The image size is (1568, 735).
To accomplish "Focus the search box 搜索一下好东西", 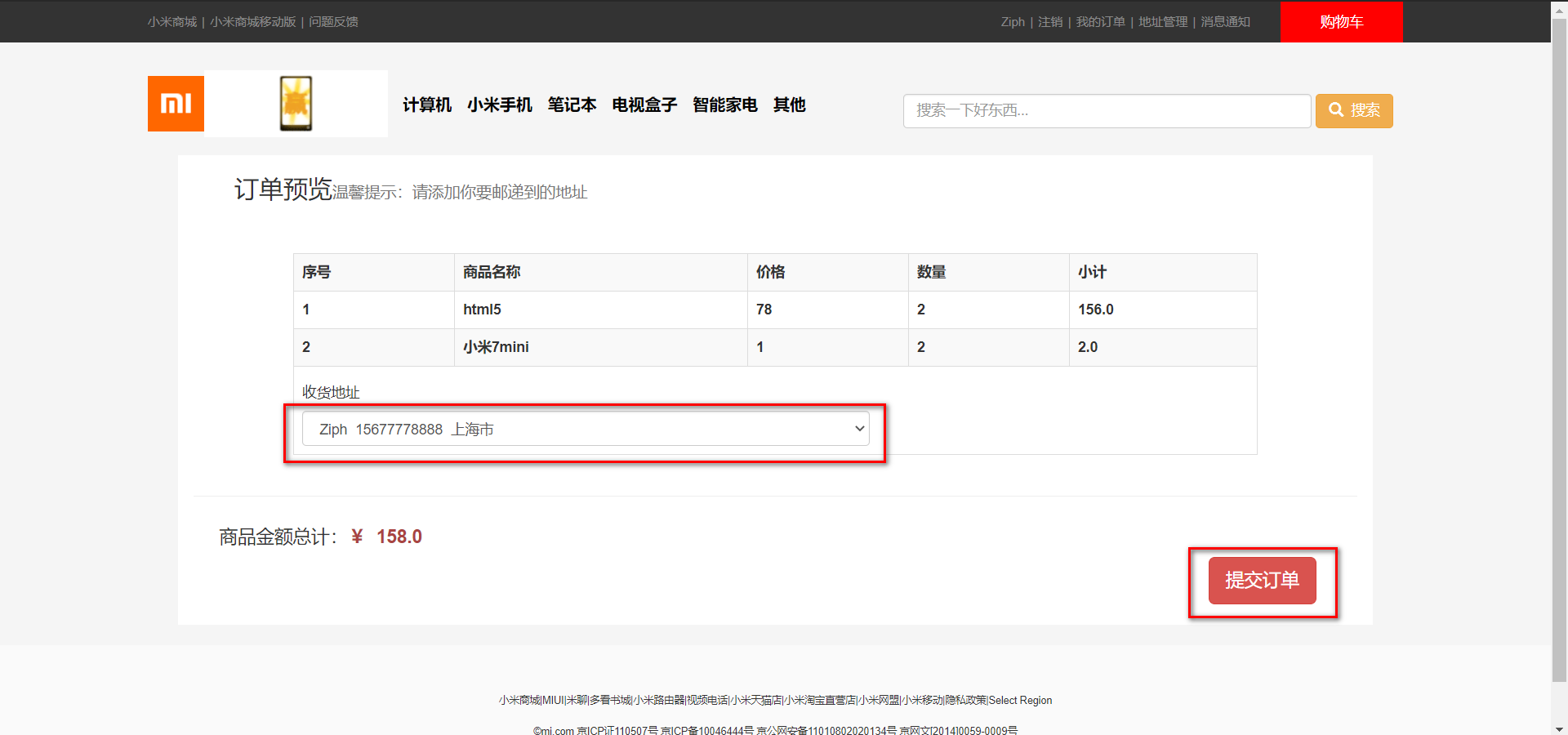I will point(1107,111).
